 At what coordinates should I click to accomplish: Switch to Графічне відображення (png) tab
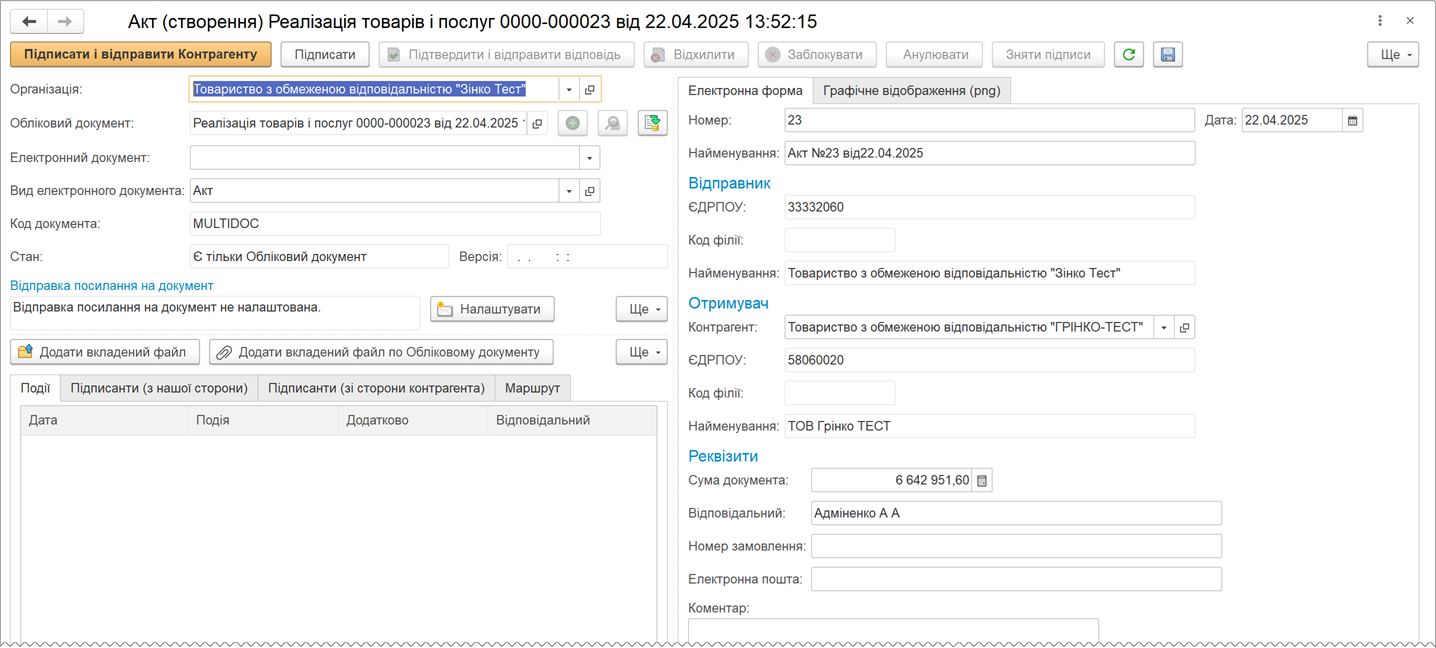[x=912, y=91]
